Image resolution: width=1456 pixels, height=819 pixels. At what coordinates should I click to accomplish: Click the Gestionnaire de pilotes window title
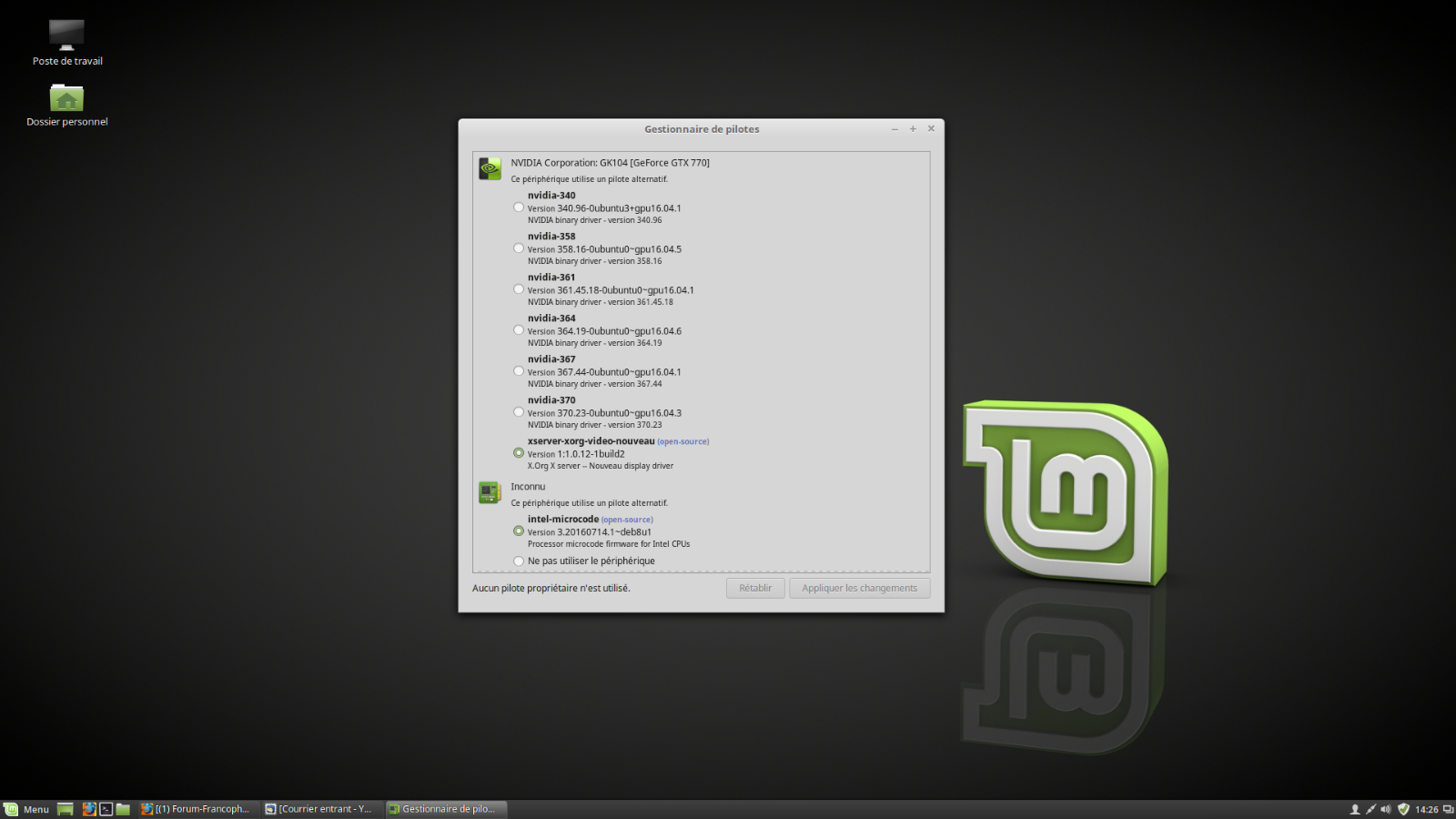pos(702,129)
